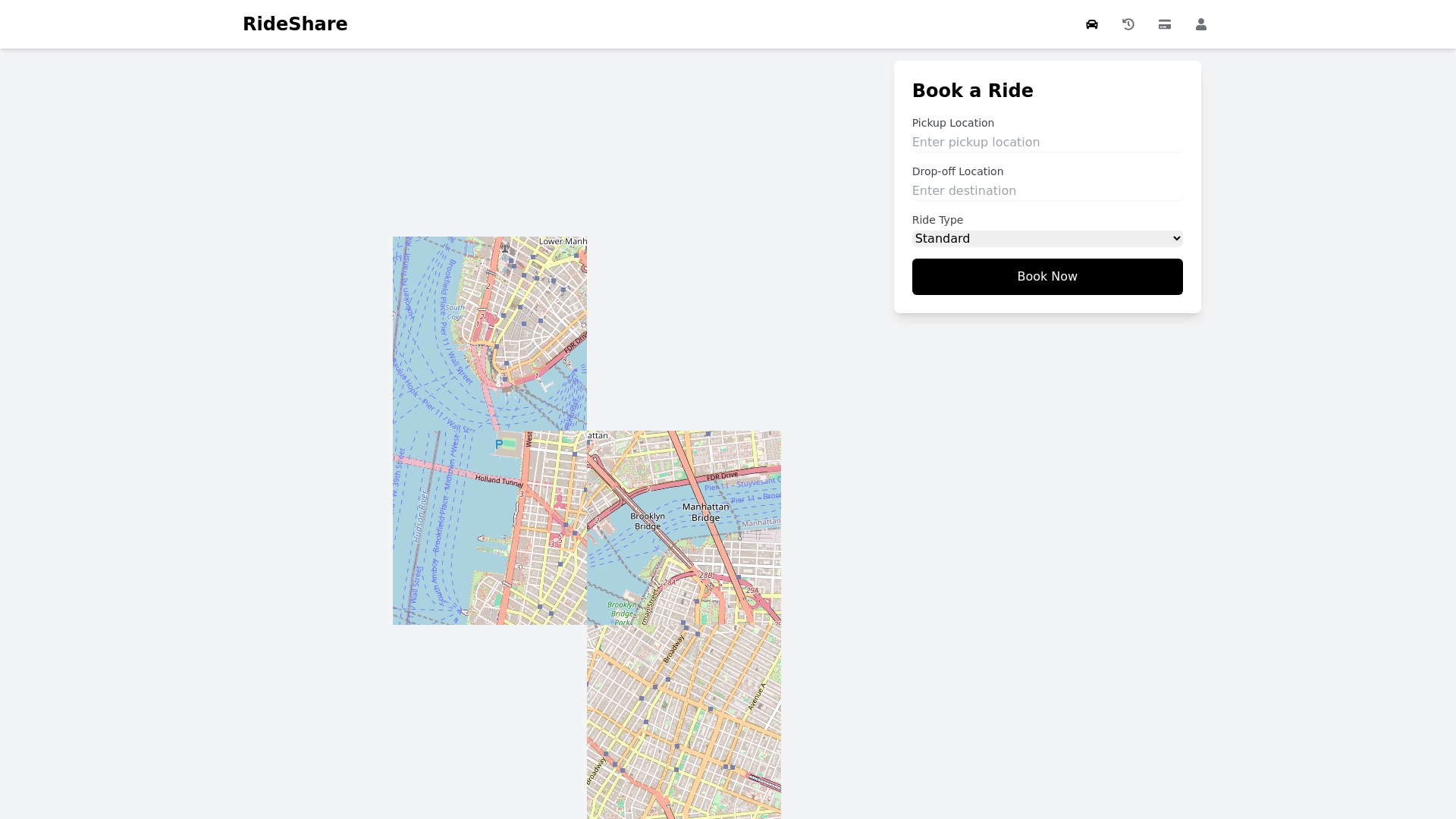Open ride history clock icon
1456x819 pixels.
pyautogui.click(x=1128, y=24)
